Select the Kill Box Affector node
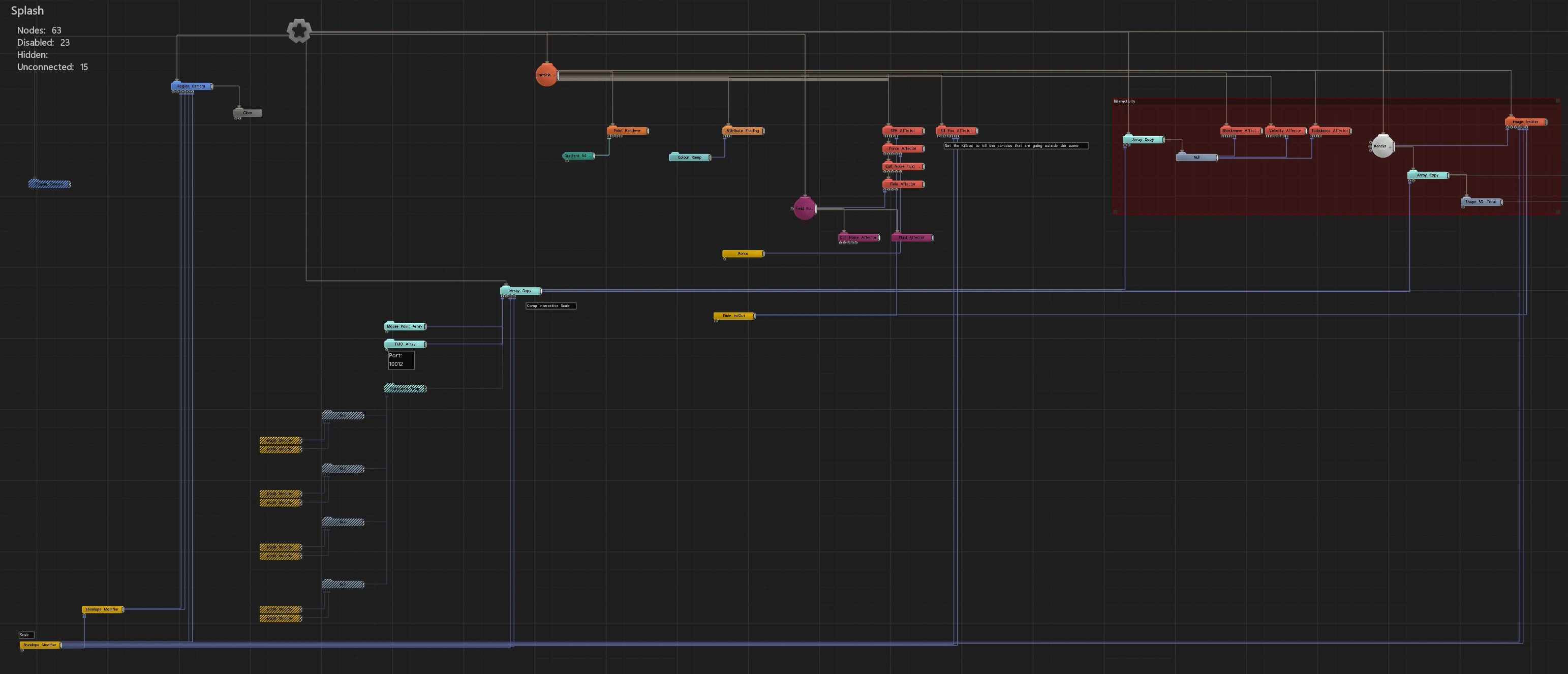 [956, 131]
